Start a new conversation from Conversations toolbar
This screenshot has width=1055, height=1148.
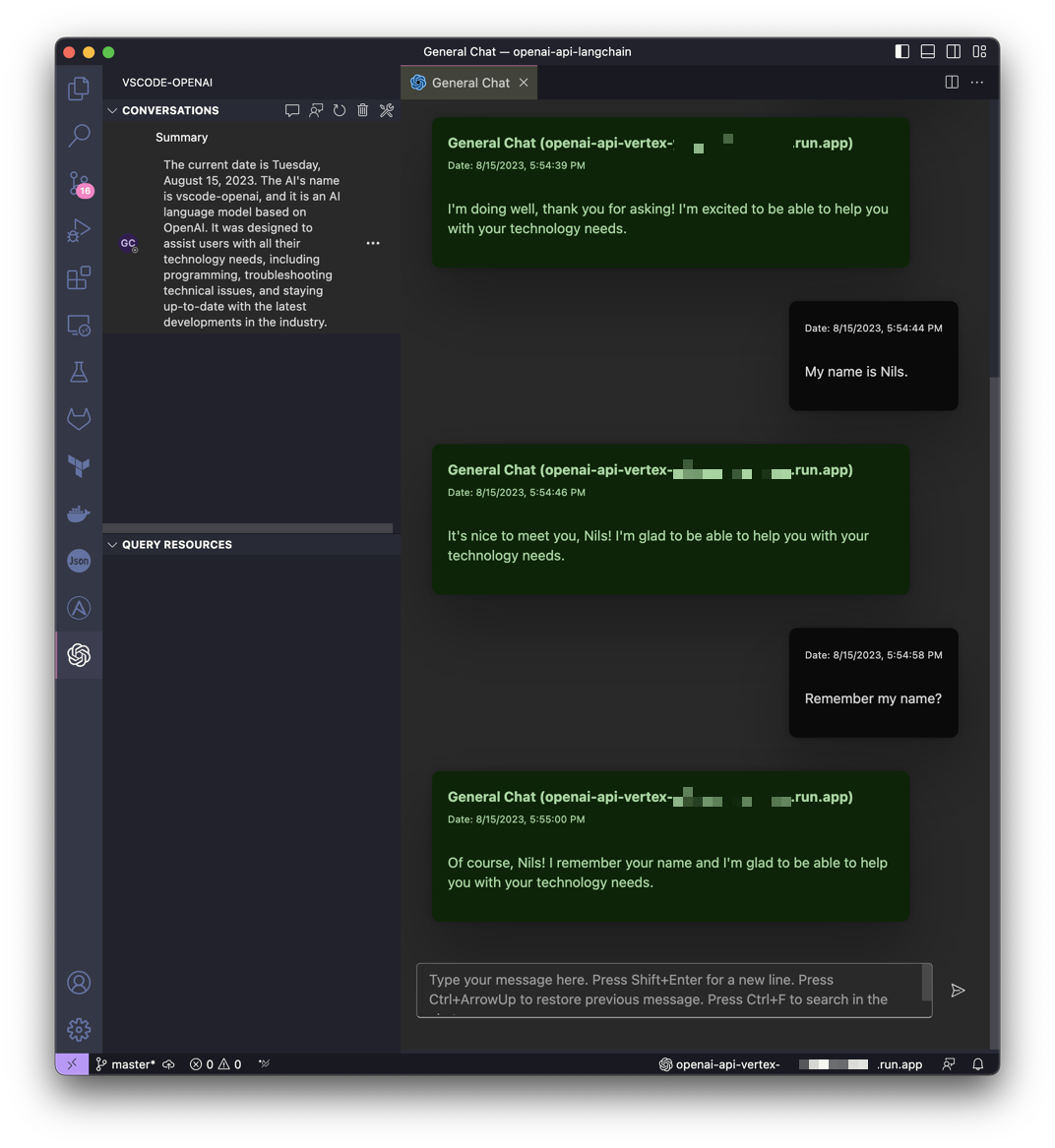(x=291, y=110)
